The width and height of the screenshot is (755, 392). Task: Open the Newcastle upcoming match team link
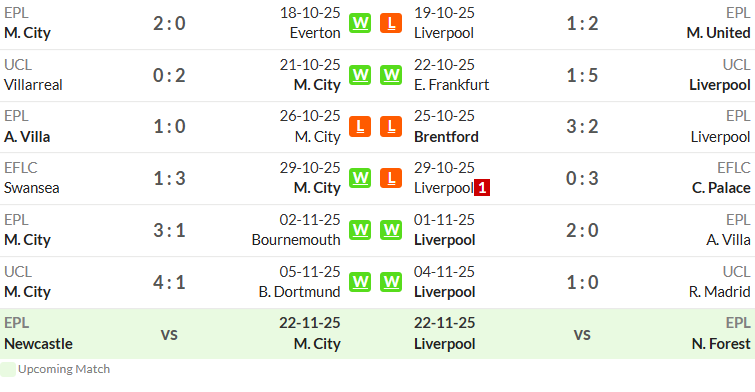point(39,344)
